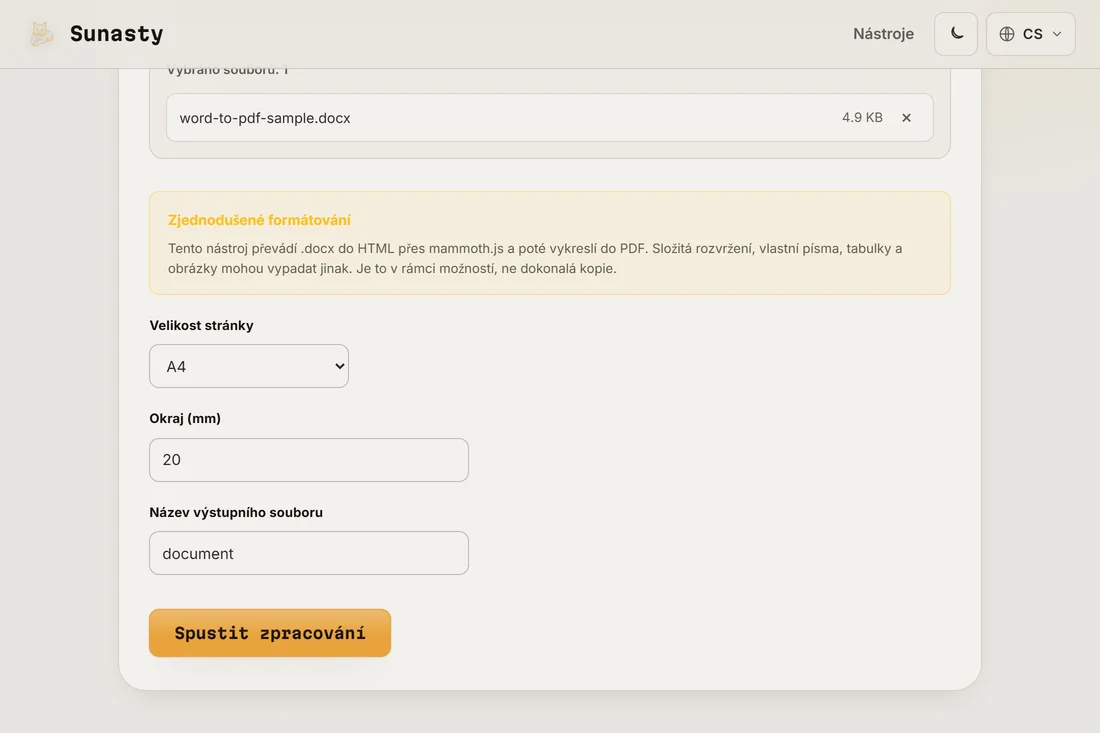1100x733 pixels.
Task: Click the globe icon in language selector
Action: pos(1007,34)
